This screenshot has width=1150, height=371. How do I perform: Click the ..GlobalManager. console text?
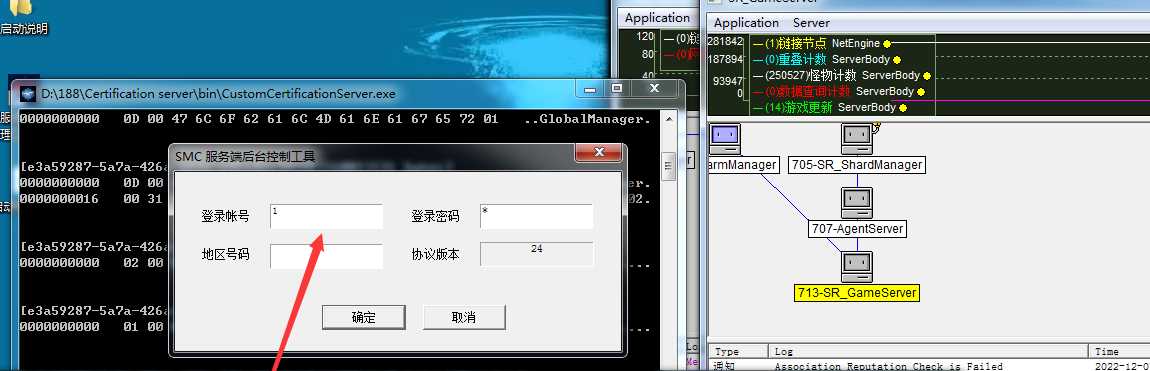point(587,119)
